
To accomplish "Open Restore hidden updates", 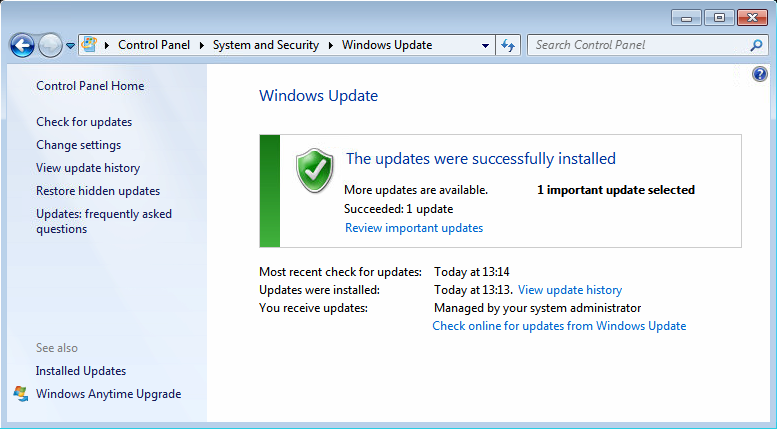I will pyautogui.click(x=98, y=191).
